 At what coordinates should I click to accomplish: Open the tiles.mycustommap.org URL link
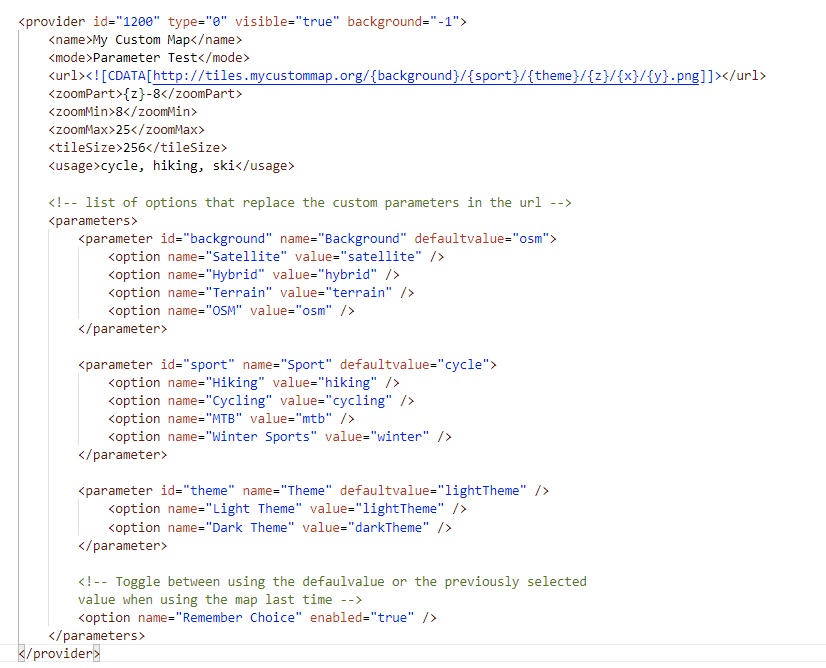(x=420, y=76)
